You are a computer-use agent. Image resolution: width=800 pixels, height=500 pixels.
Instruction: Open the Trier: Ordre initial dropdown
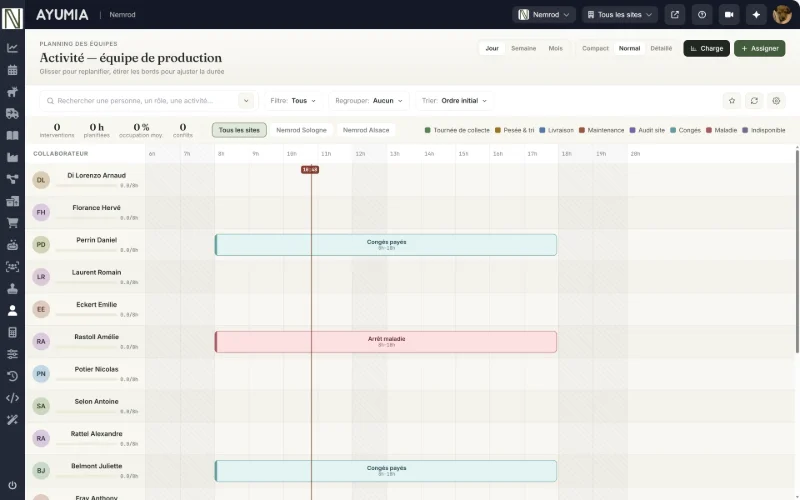(454, 101)
